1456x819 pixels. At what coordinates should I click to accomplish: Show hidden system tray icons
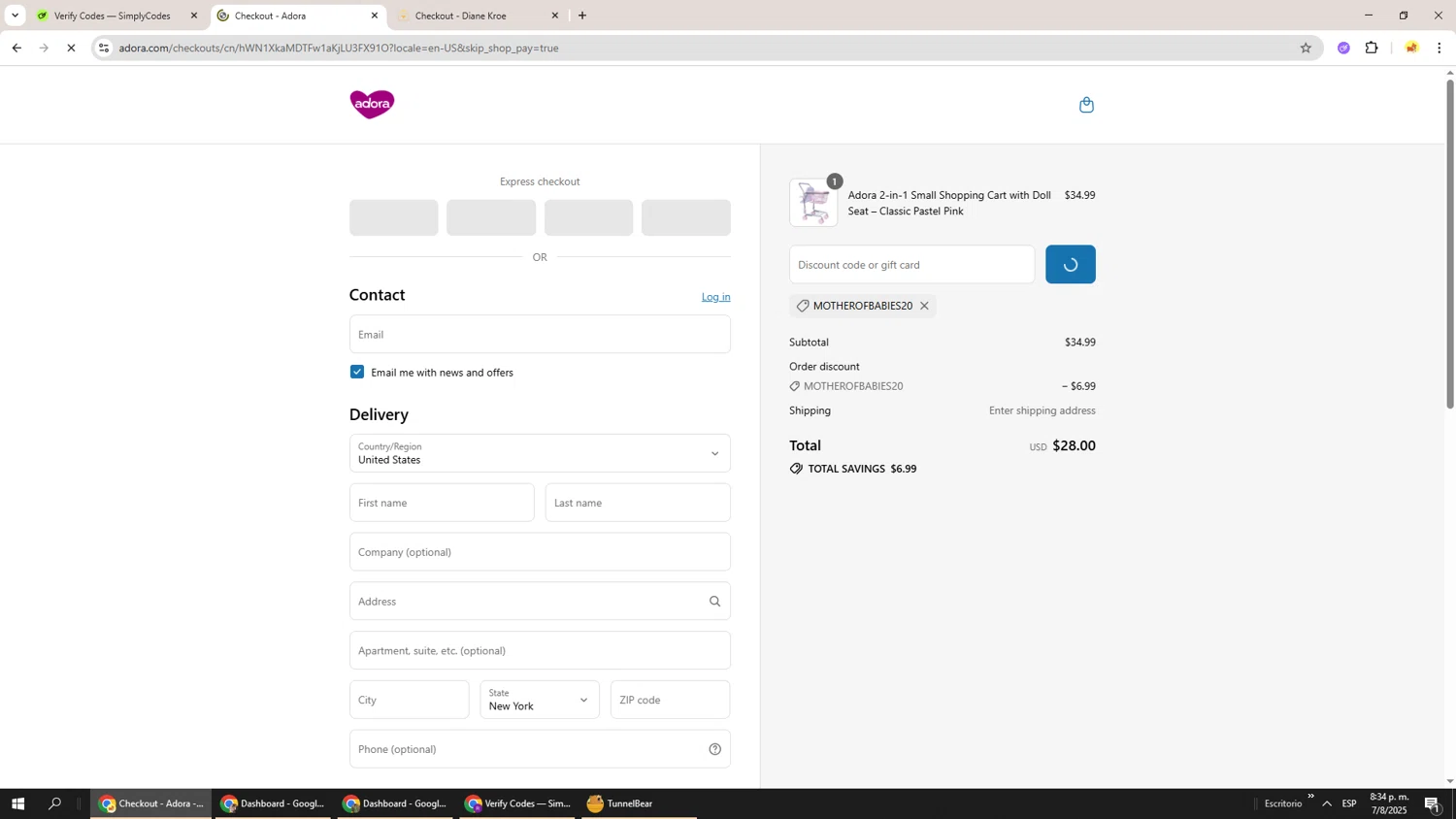point(1326,803)
